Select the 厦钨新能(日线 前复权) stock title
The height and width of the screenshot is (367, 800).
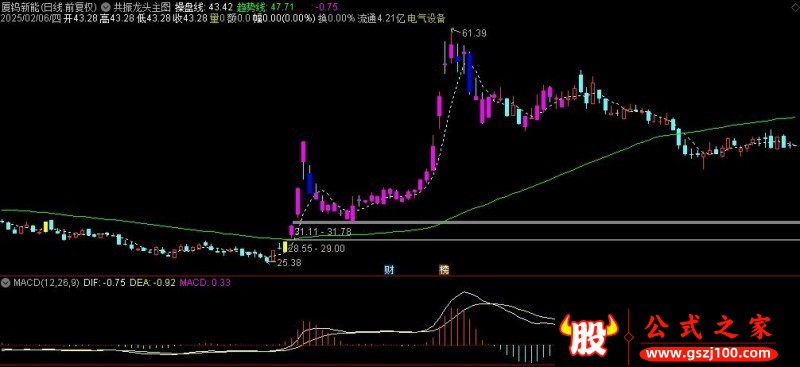pos(48,7)
